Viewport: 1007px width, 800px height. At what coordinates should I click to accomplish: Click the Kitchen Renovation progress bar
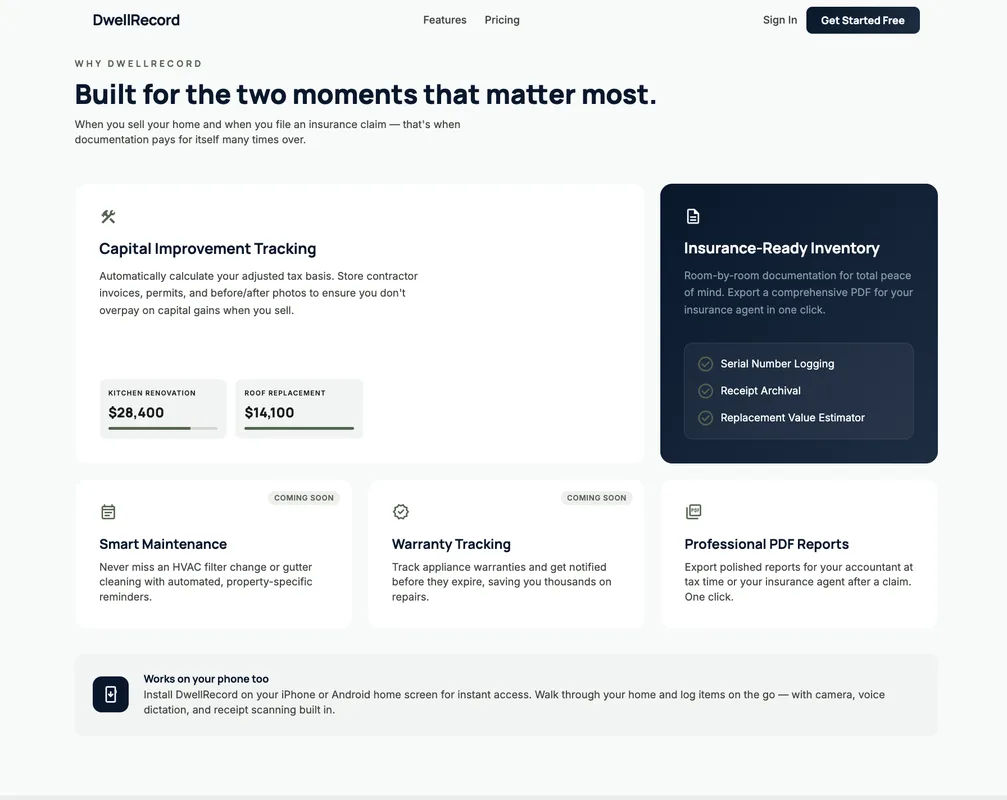(x=162, y=428)
